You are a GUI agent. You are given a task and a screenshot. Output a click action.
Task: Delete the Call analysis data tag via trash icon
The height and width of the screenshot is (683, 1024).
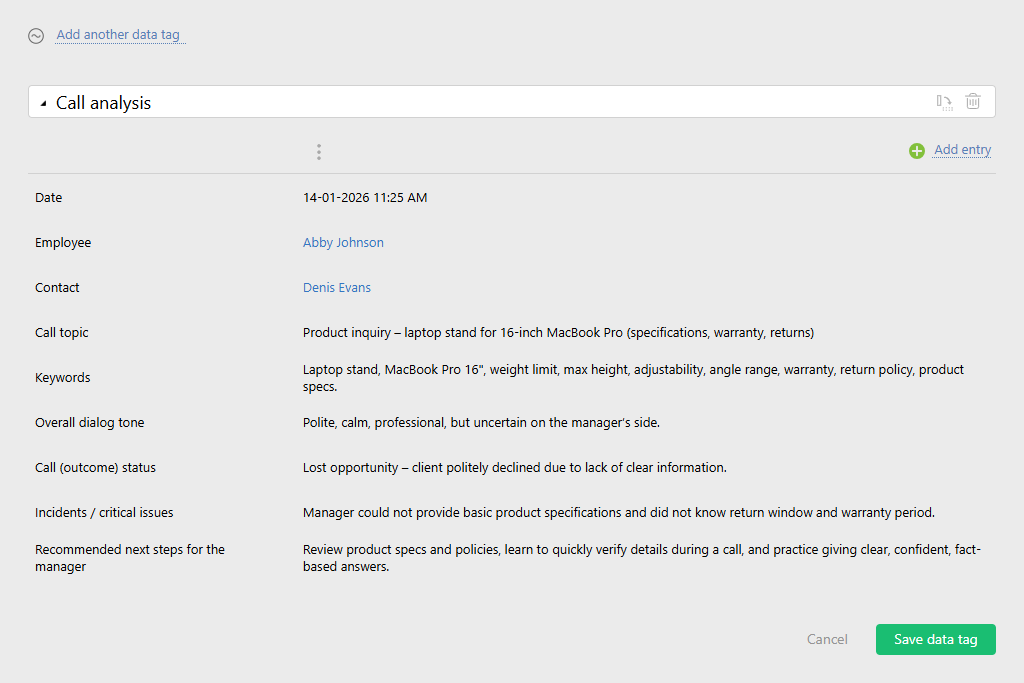coord(973,101)
